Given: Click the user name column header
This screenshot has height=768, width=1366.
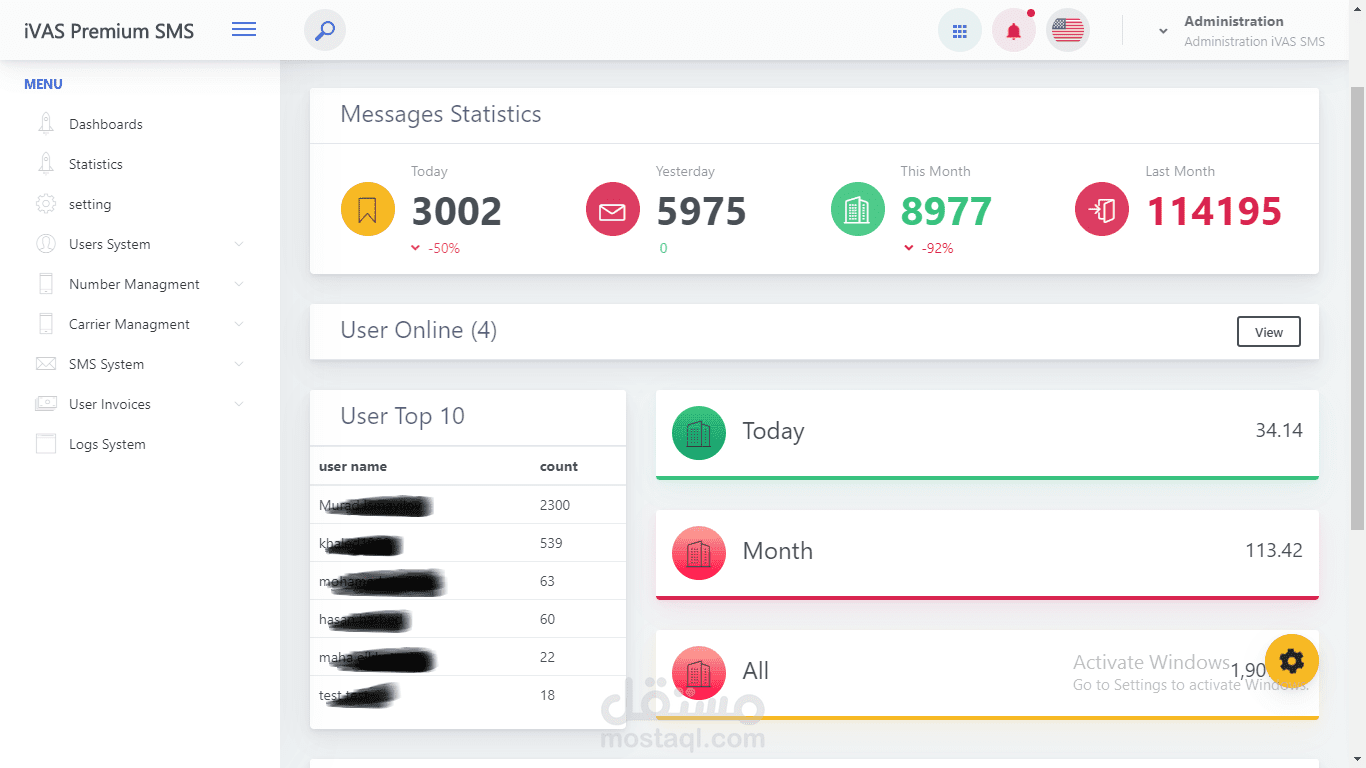Looking at the screenshot, I should point(353,466).
